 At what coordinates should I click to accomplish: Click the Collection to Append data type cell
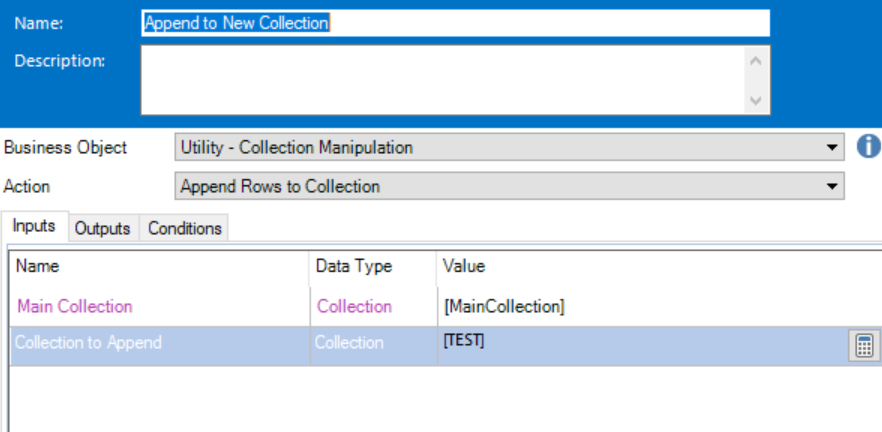point(349,342)
